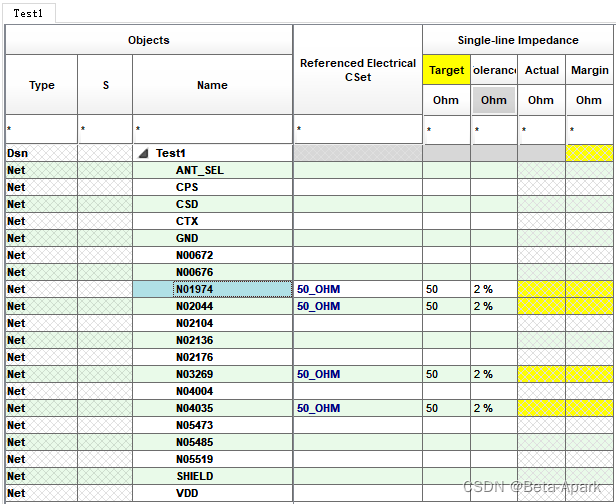Open 50_OHM reference for net N03269
The width and height of the screenshot is (616, 504).
point(318,374)
